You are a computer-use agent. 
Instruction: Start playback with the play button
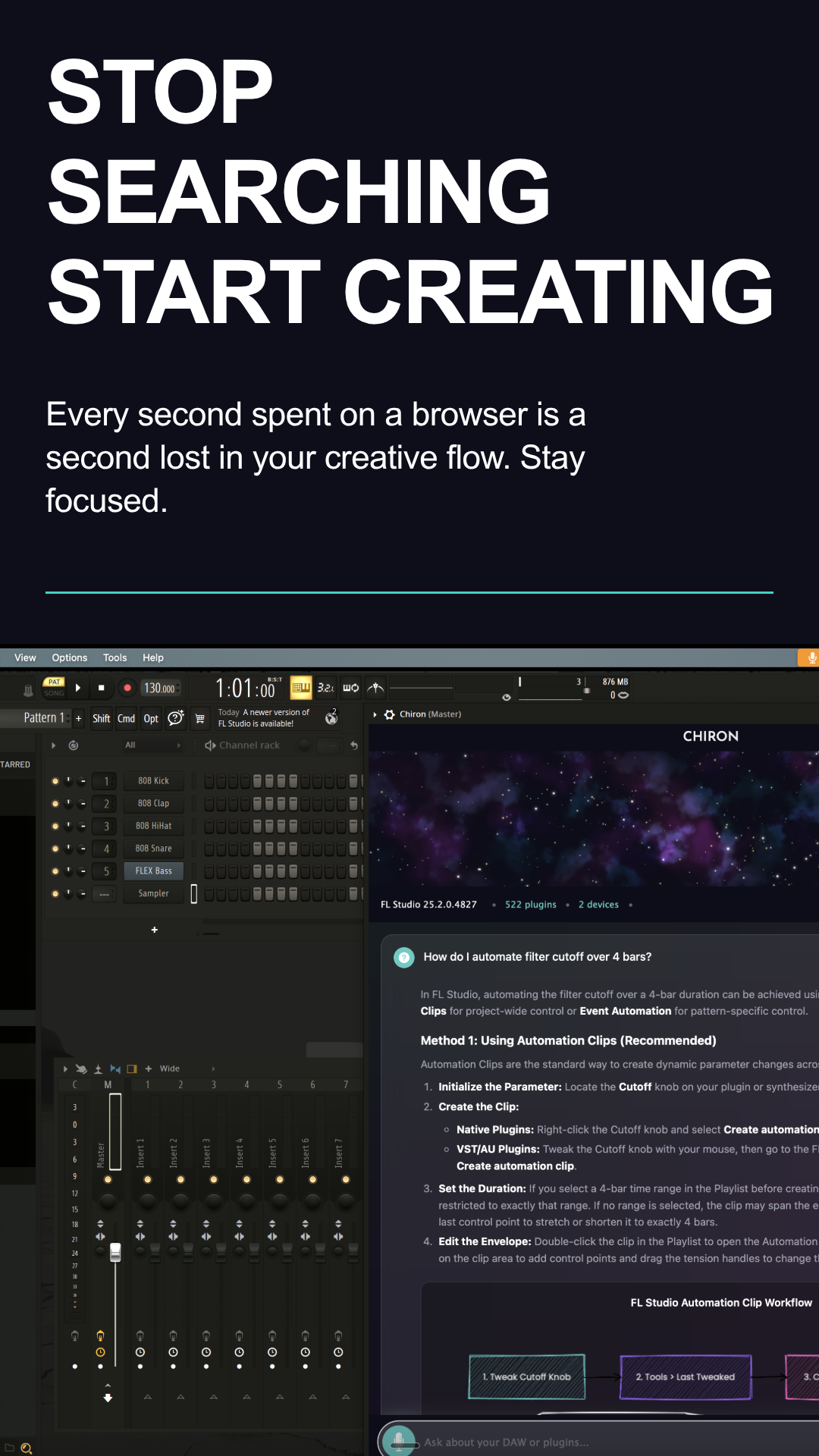coord(77,688)
